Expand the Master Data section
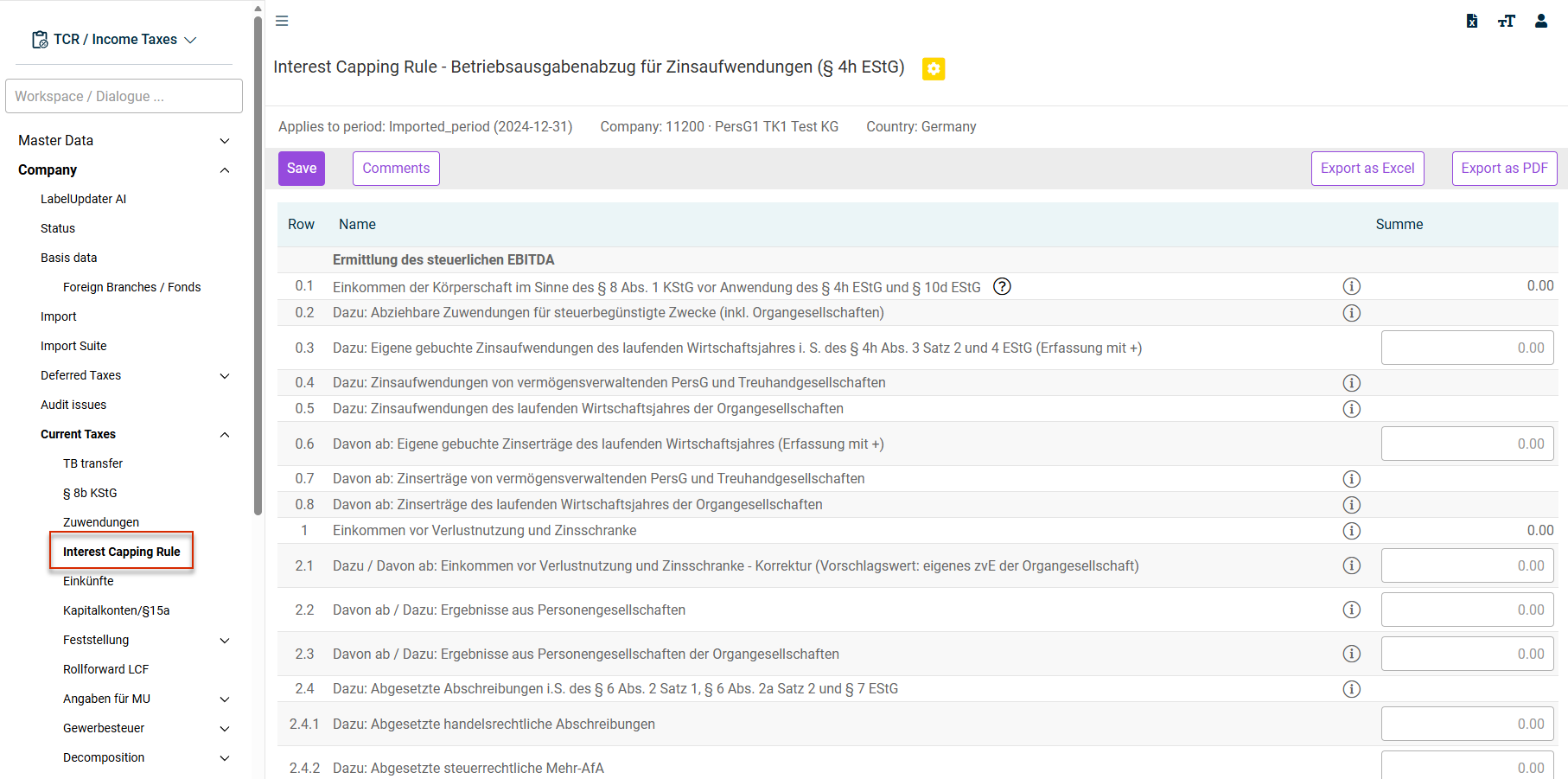Viewport: 1568px width, 779px height. 225,141
